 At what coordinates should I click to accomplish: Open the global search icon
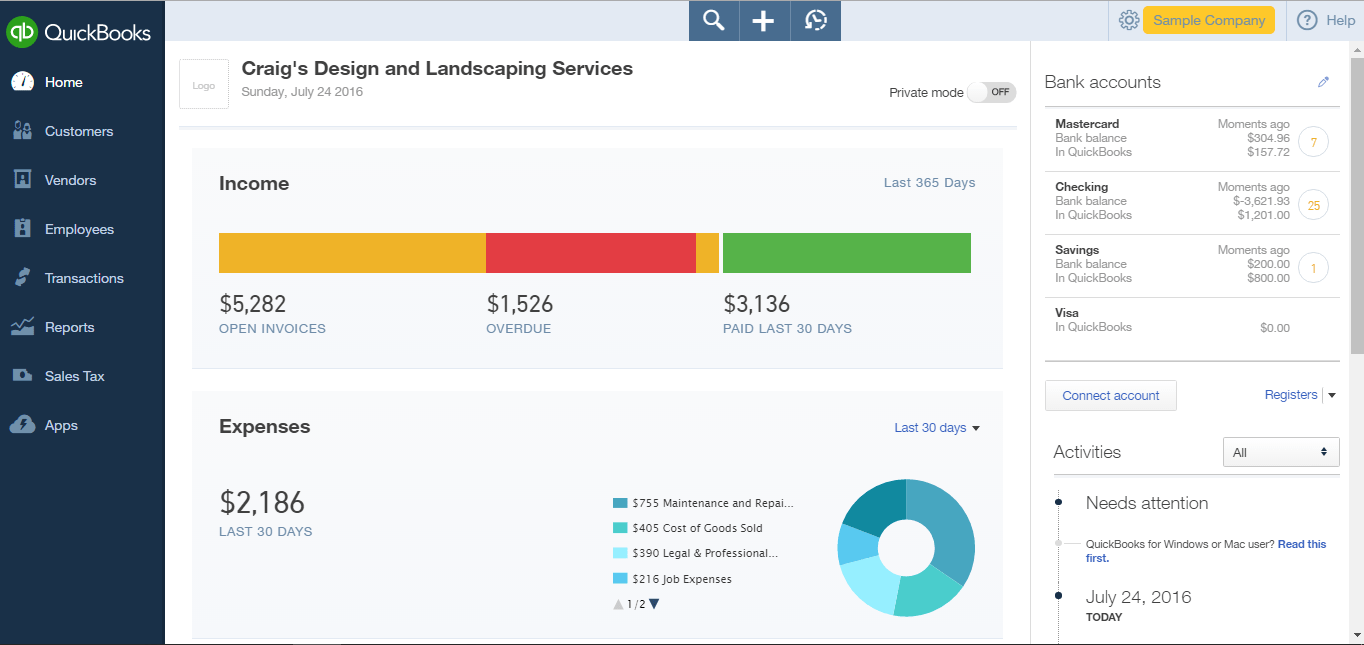pyautogui.click(x=713, y=20)
